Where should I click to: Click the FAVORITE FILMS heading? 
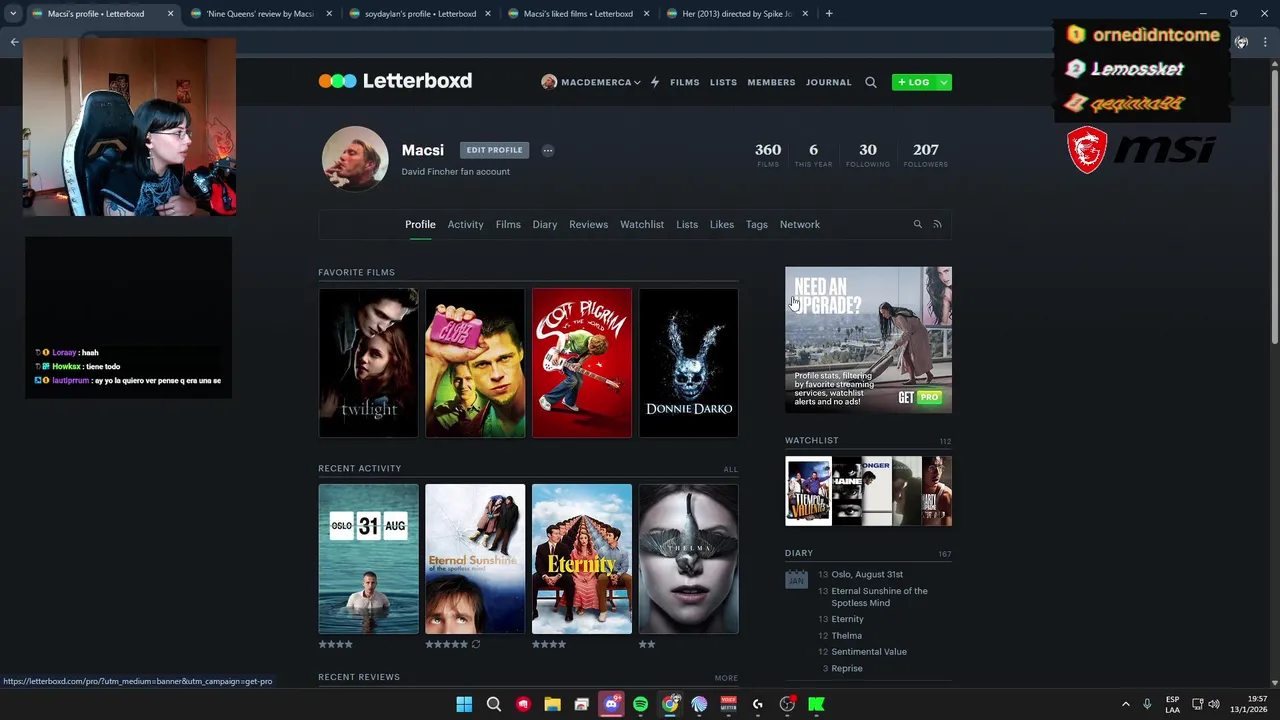click(356, 272)
